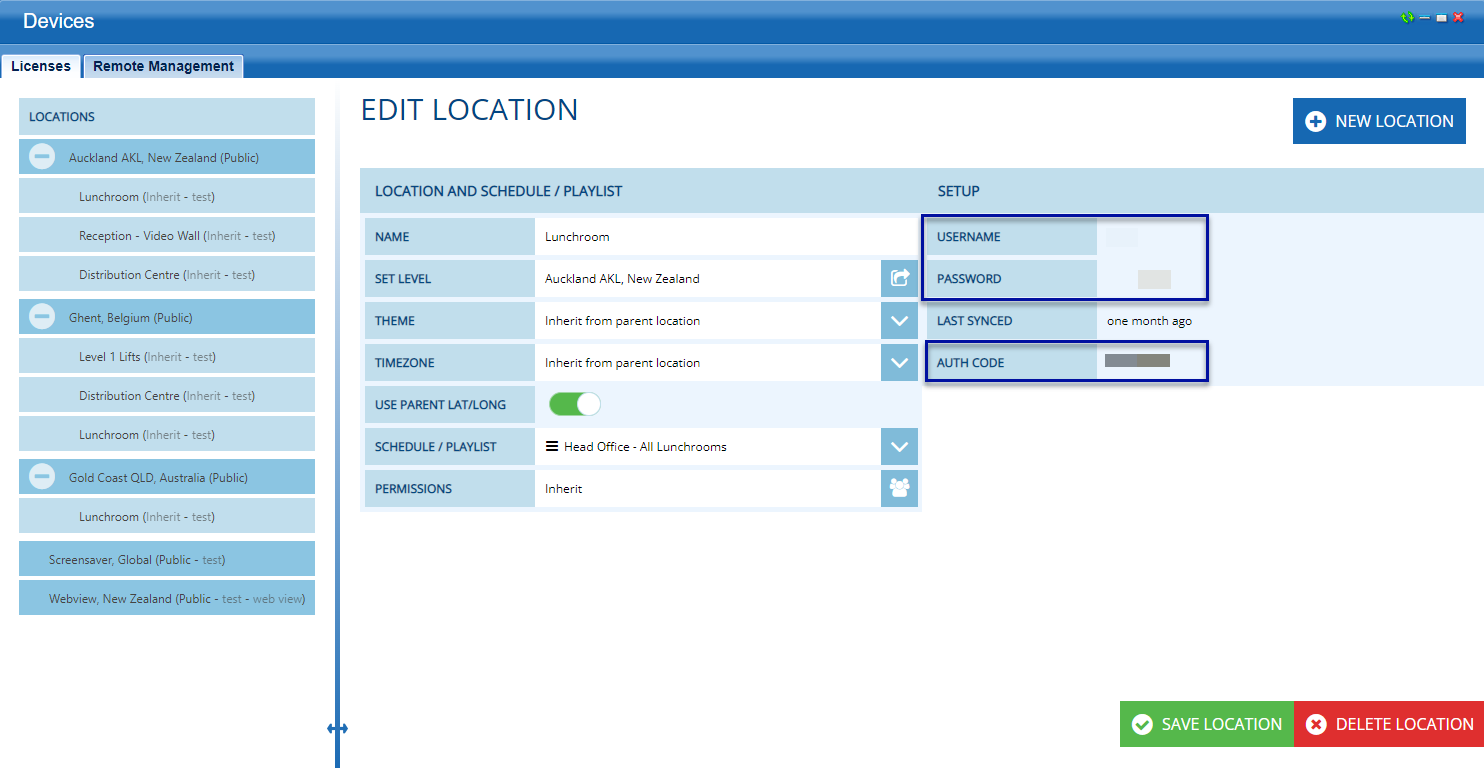The height and width of the screenshot is (768, 1484).
Task: Toggle the Use Parent Lat/Long switch
Action: [575, 404]
